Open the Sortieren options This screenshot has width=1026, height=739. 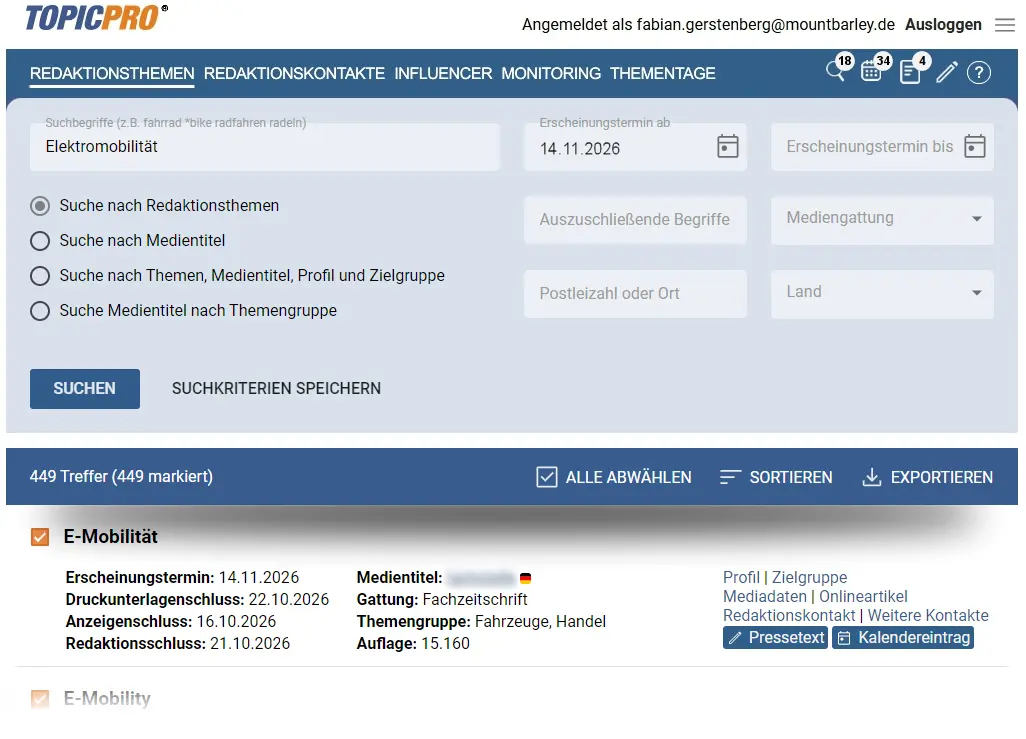(776, 477)
